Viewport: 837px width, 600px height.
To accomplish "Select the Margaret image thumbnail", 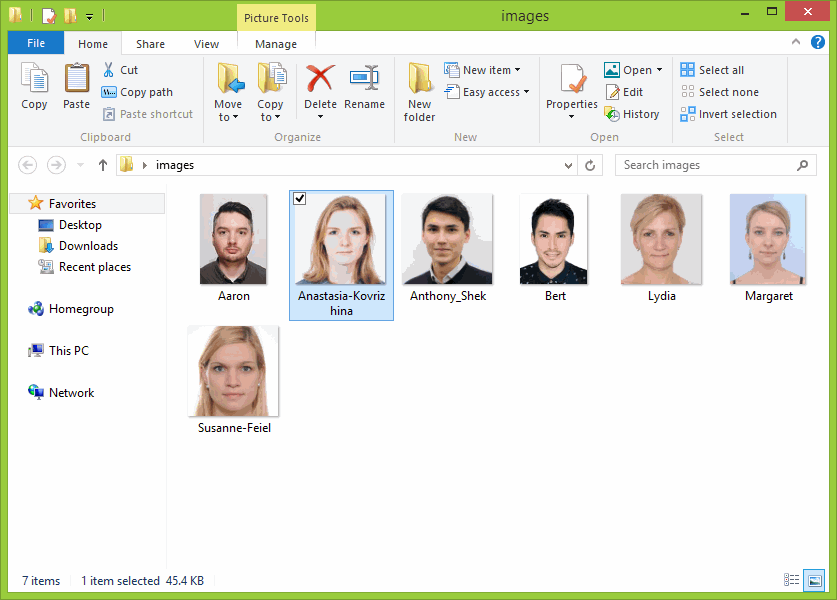I will 768,239.
